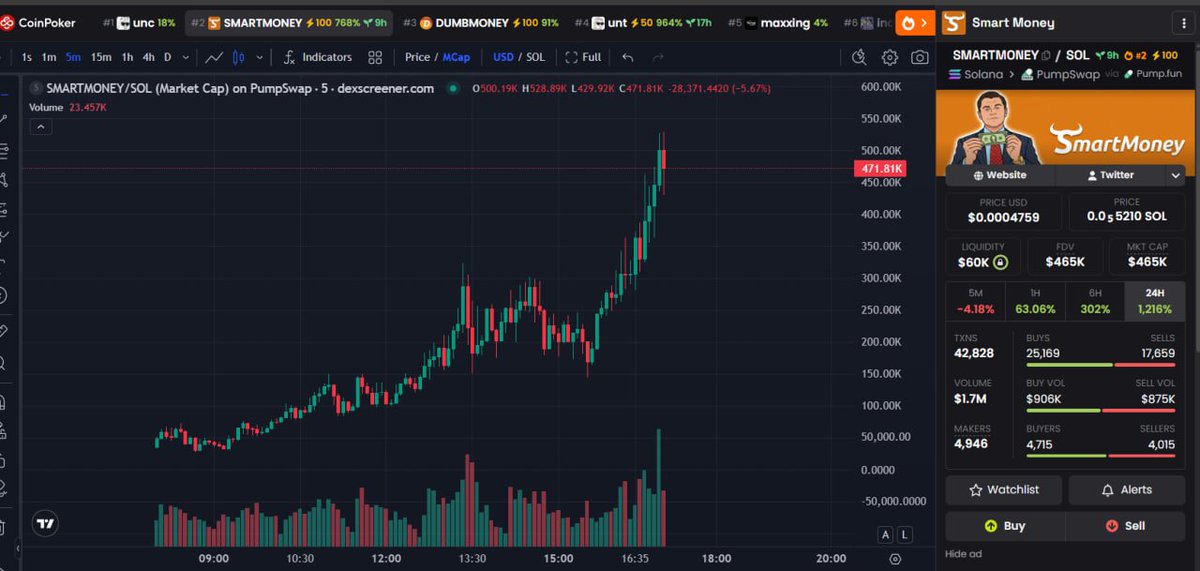Switch currency to USD

click(503, 57)
